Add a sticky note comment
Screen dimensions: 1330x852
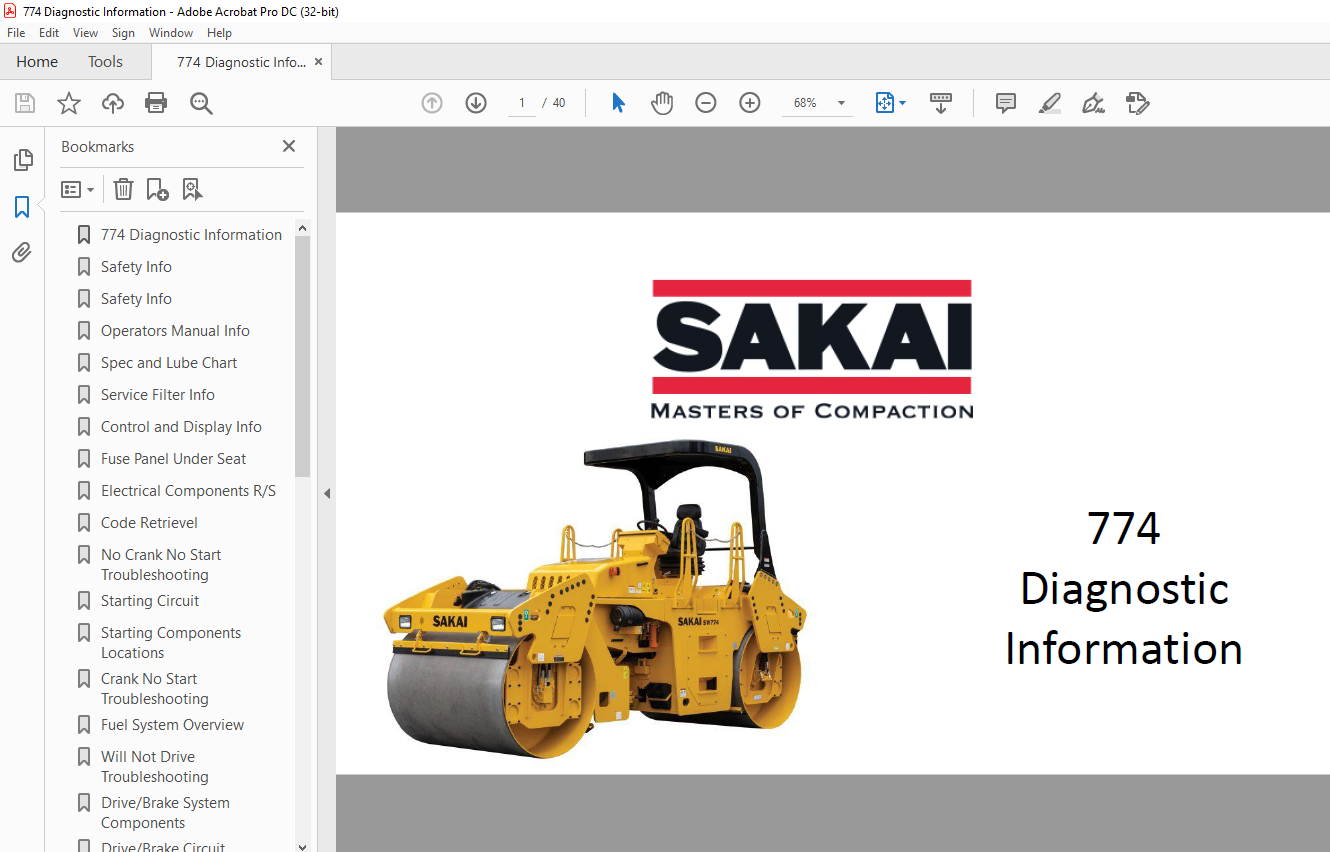click(x=1006, y=103)
